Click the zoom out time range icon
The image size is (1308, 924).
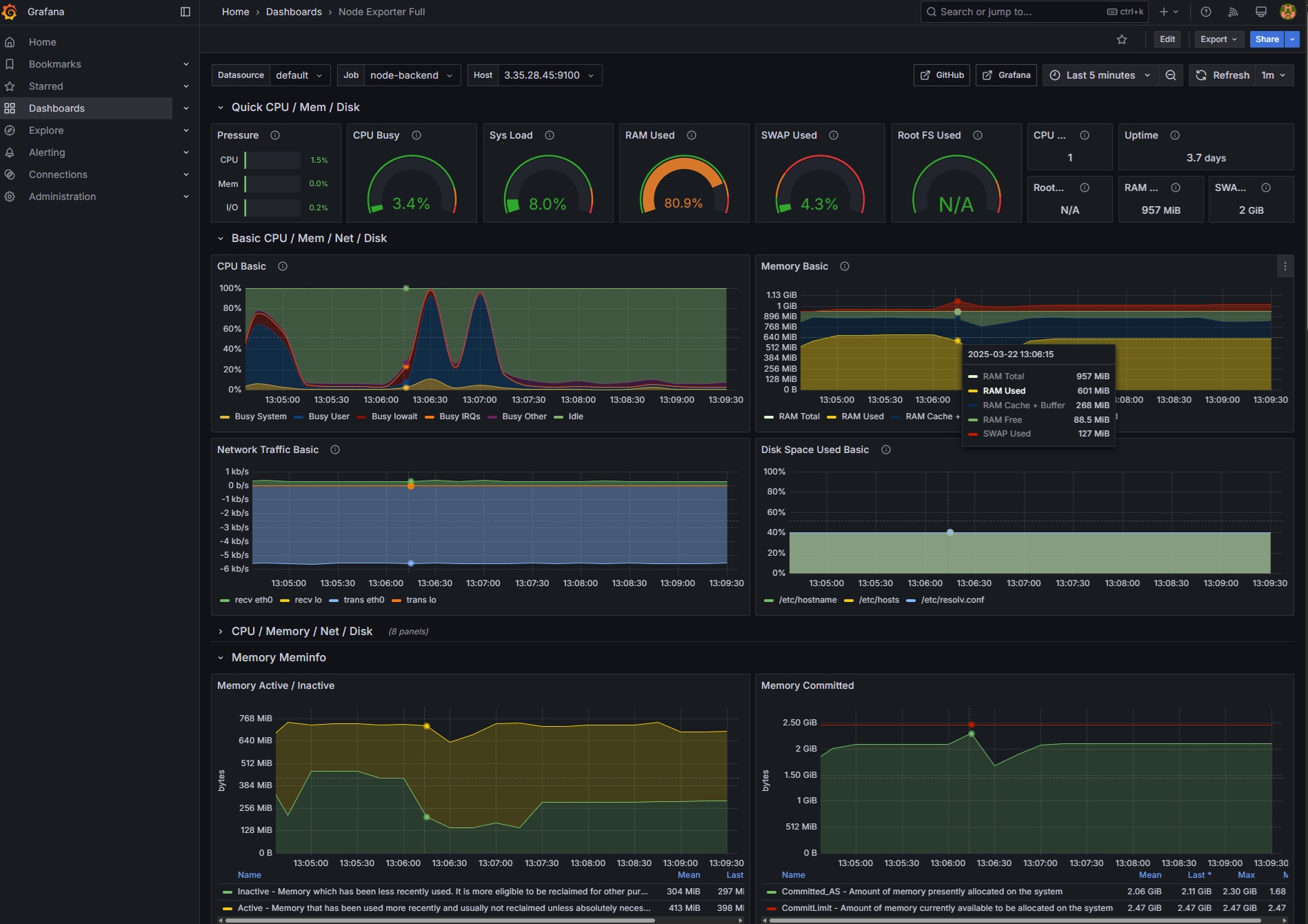click(x=1171, y=75)
